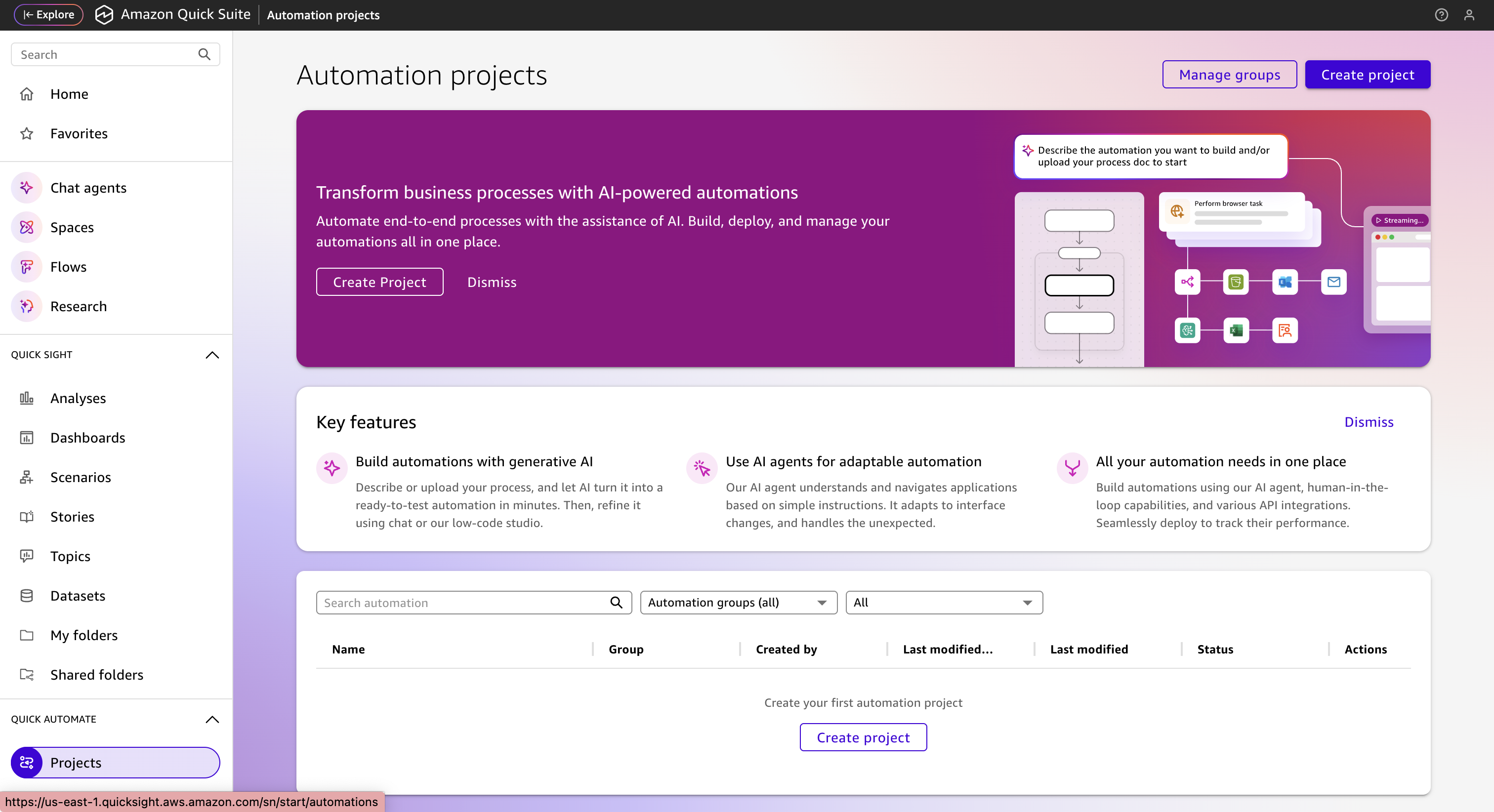Click the Flows icon in sidebar
The width and height of the screenshot is (1494, 812).
[x=27, y=266]
